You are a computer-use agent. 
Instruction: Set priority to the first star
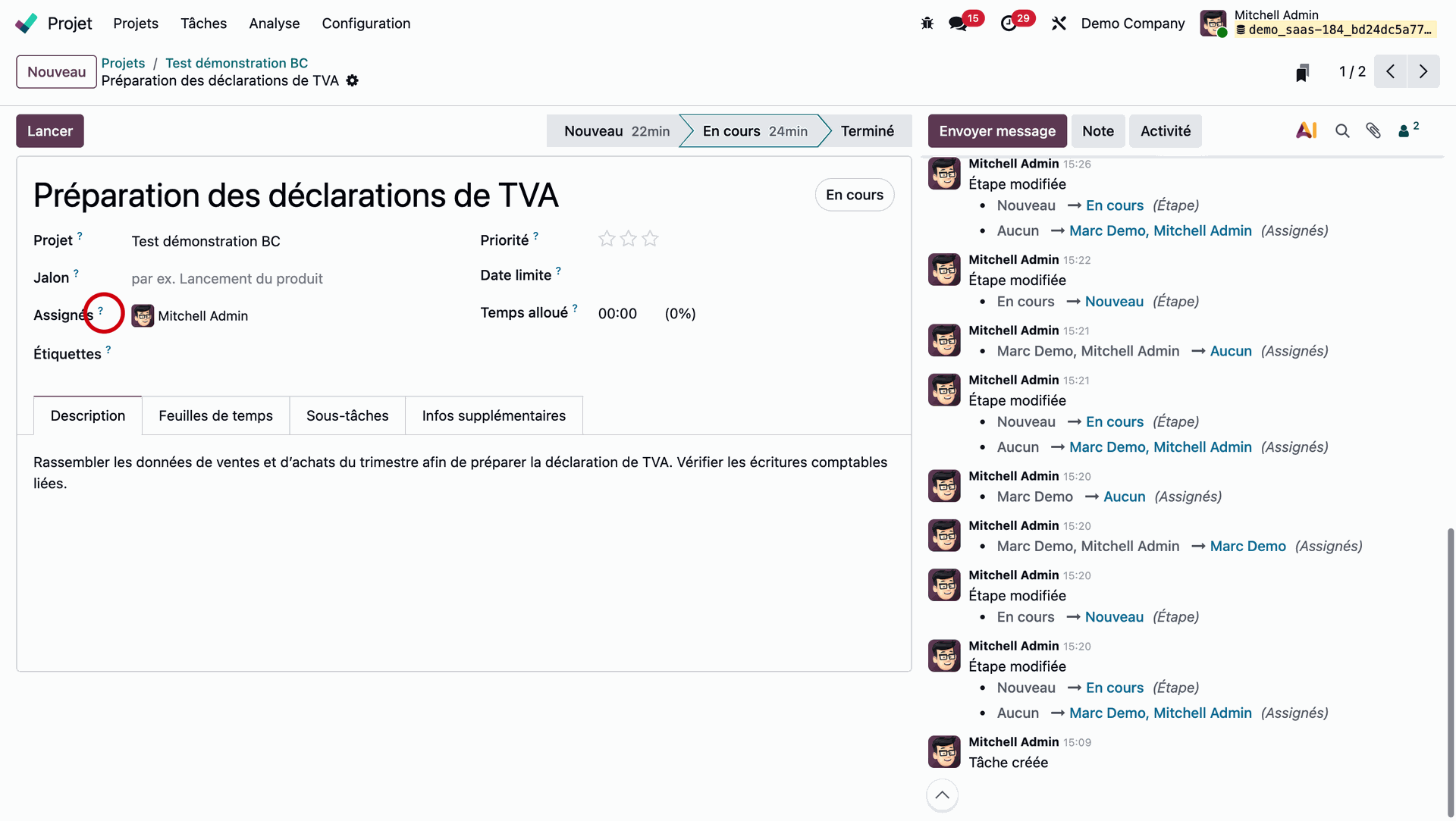coord(607,240)
